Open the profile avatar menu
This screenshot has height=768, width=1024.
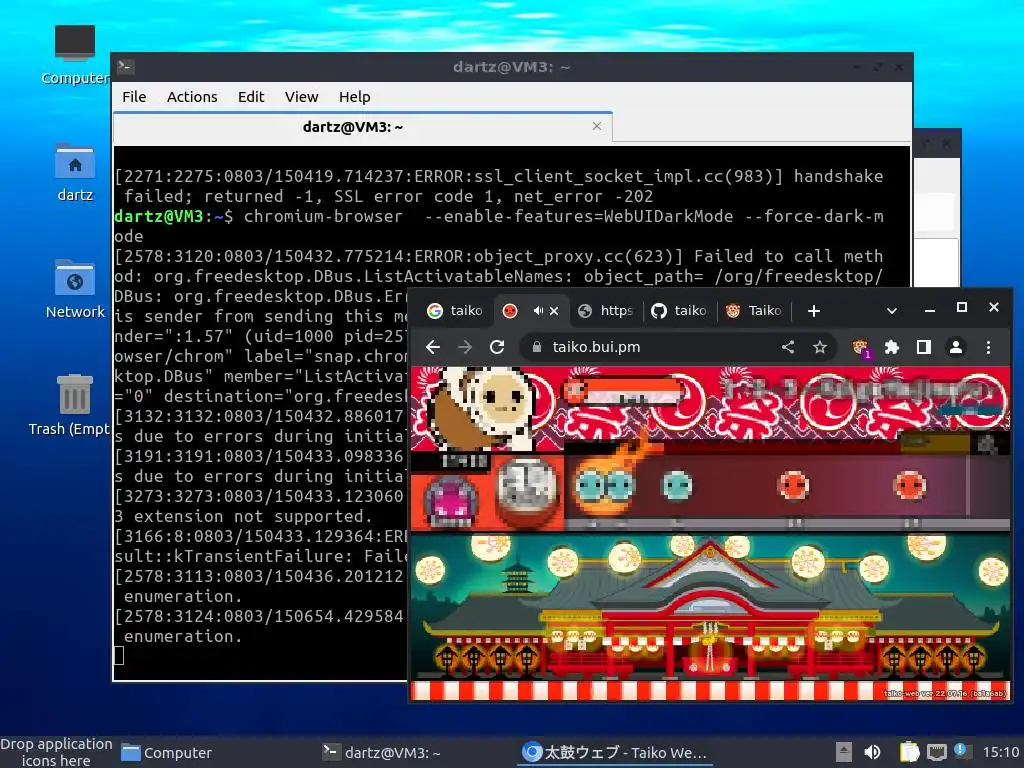(955, 347)
